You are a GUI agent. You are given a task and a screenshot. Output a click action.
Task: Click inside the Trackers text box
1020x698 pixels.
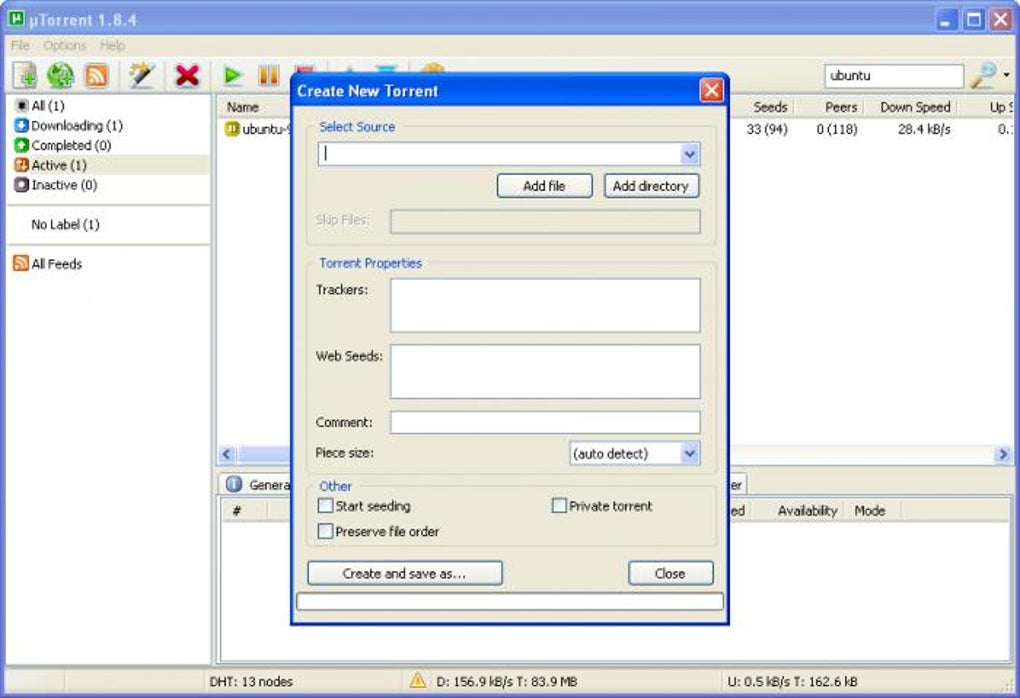click(x=545, y=305)
